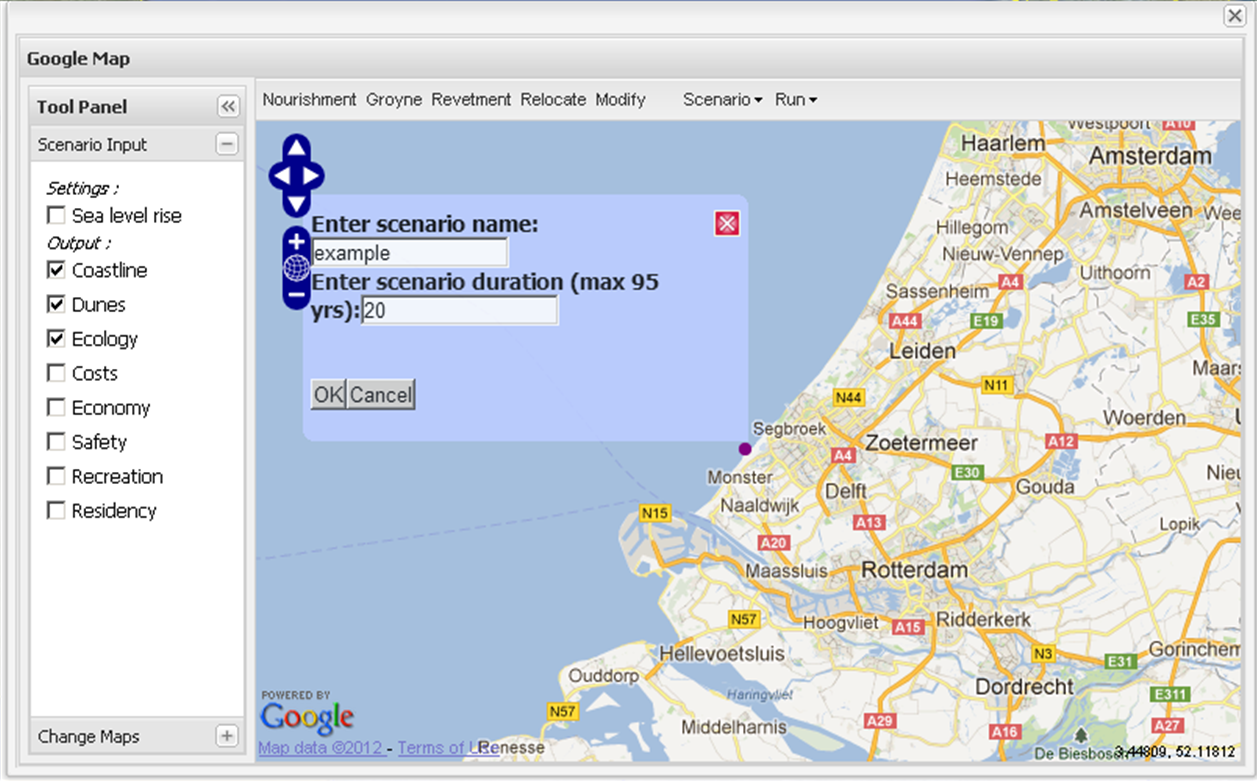Click the N11 road shield
The height and width of the screenshot is (781, 1257).
click(x=997, y=385)
